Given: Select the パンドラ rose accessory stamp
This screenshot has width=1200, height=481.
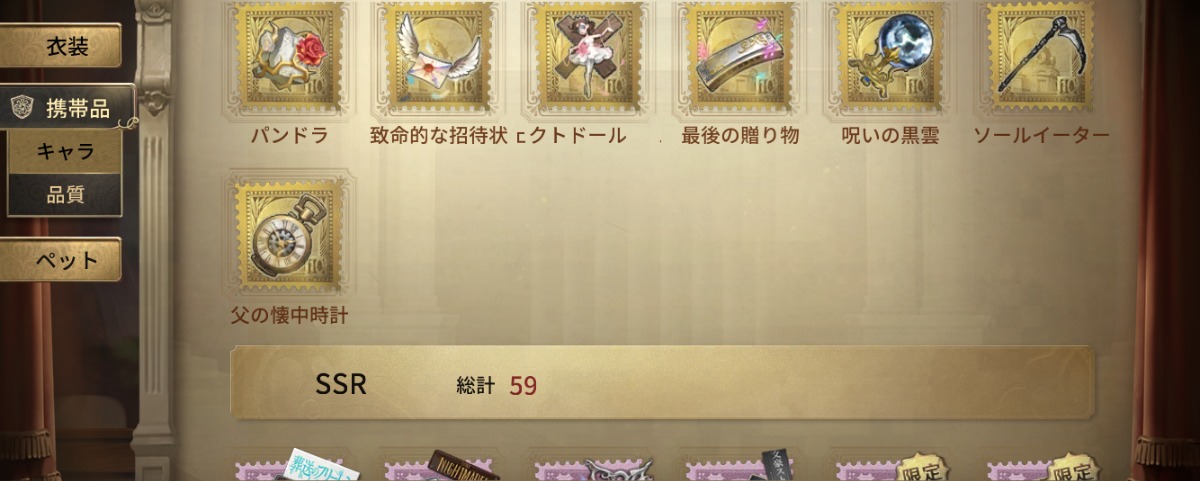Looking at the screenshot, I should [x=289, y=57].
